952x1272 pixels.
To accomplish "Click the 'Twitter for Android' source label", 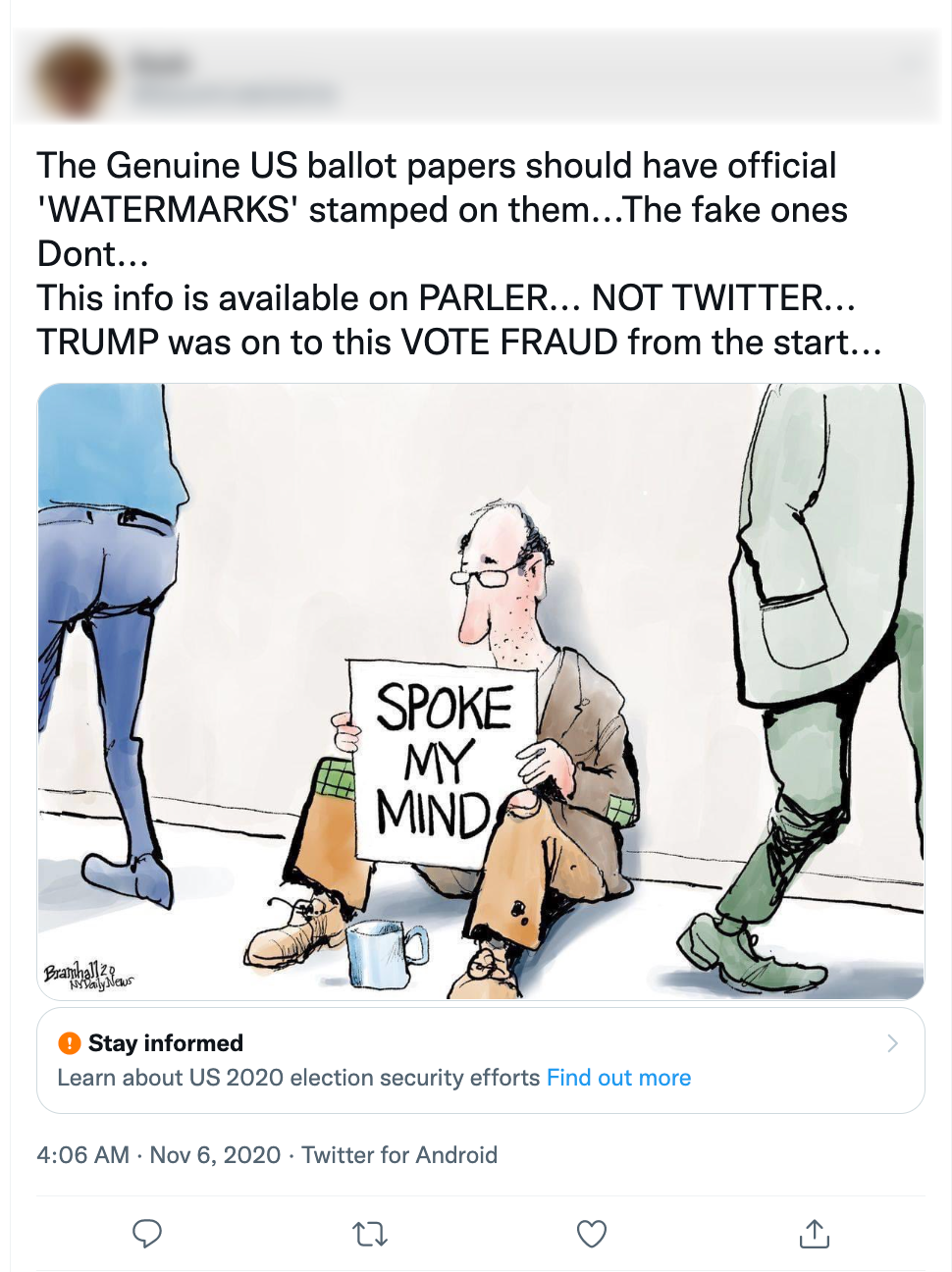I will pos(399,1155).
